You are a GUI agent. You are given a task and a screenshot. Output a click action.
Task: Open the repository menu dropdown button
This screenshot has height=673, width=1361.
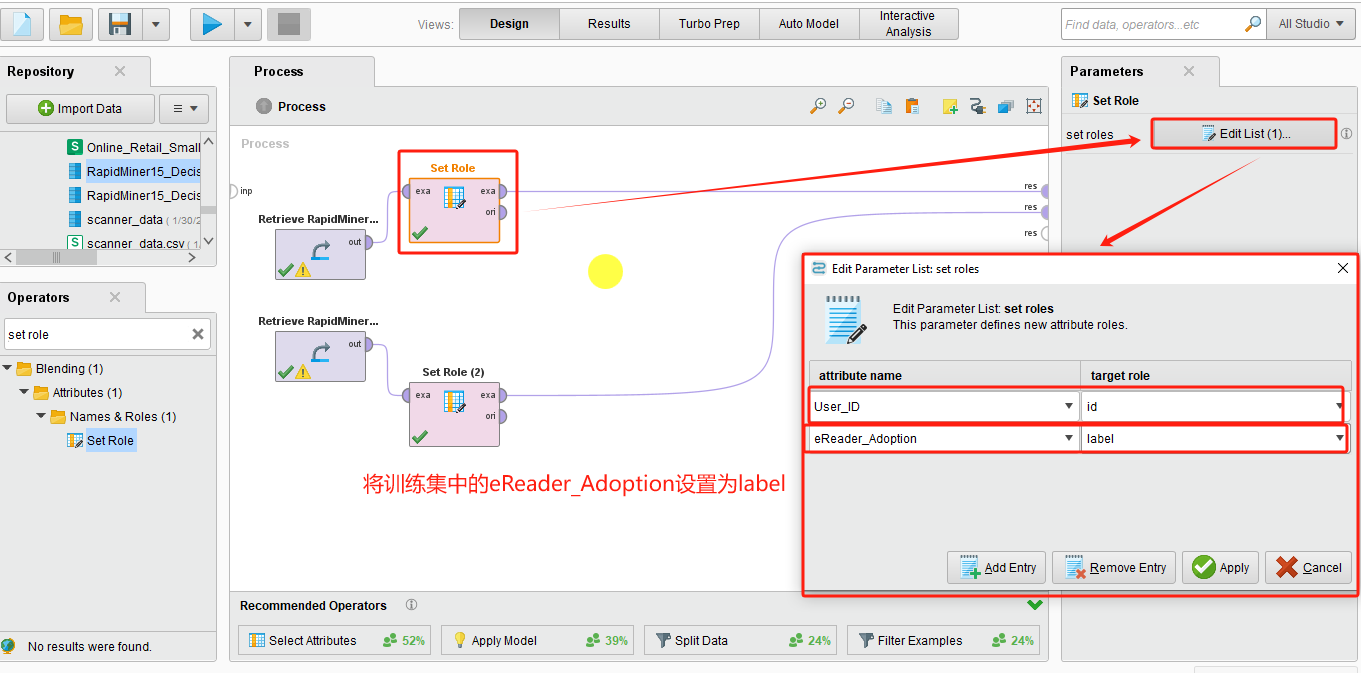[x=184, y=108]
